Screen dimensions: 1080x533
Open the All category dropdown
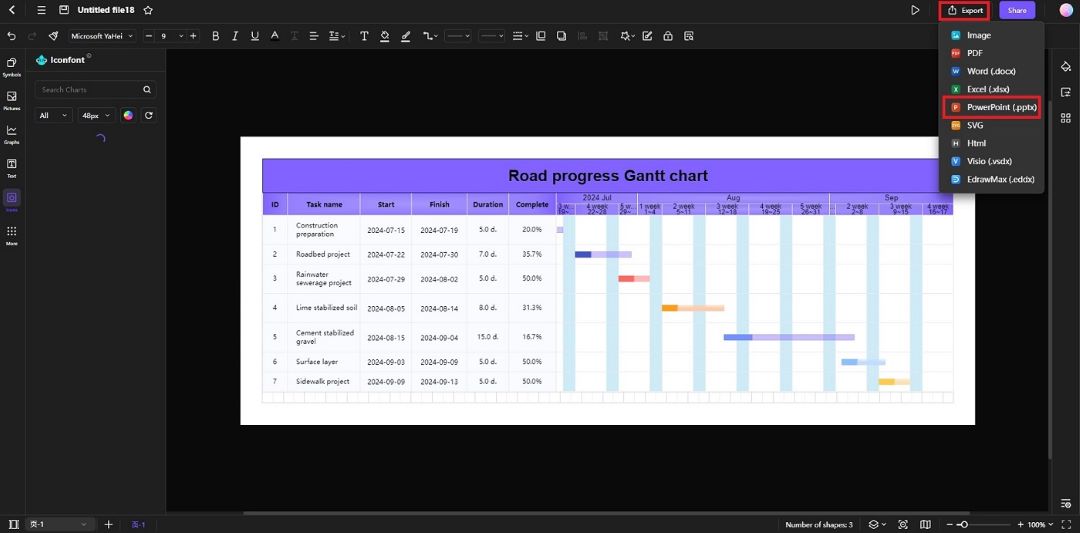pos(53,115)
